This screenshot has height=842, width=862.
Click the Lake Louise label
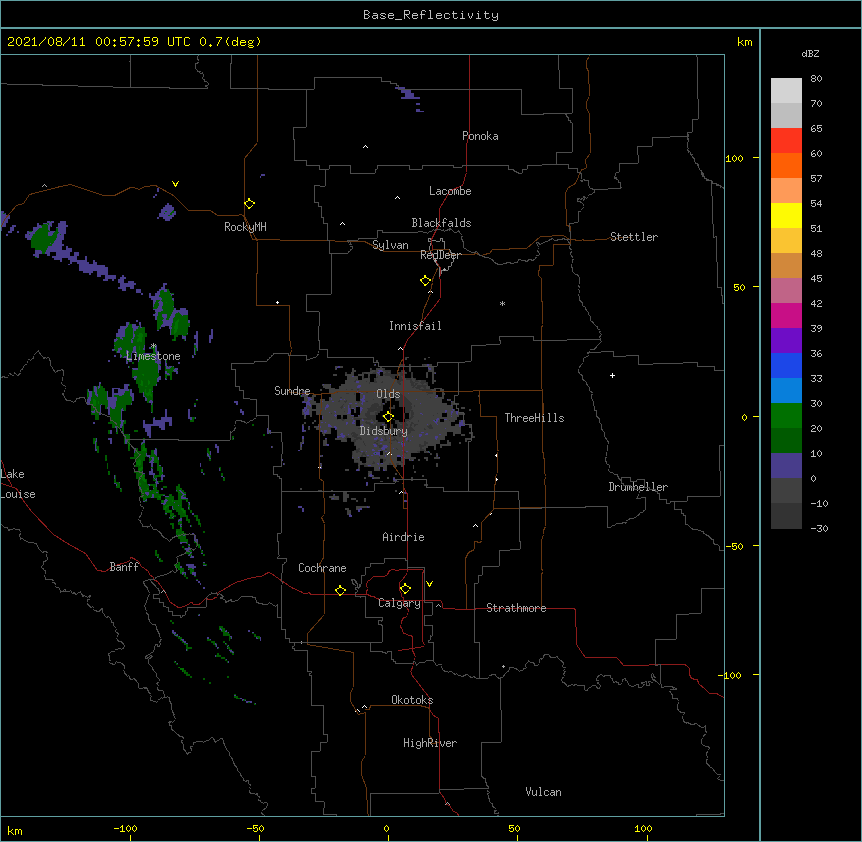[x=18, y=484]
